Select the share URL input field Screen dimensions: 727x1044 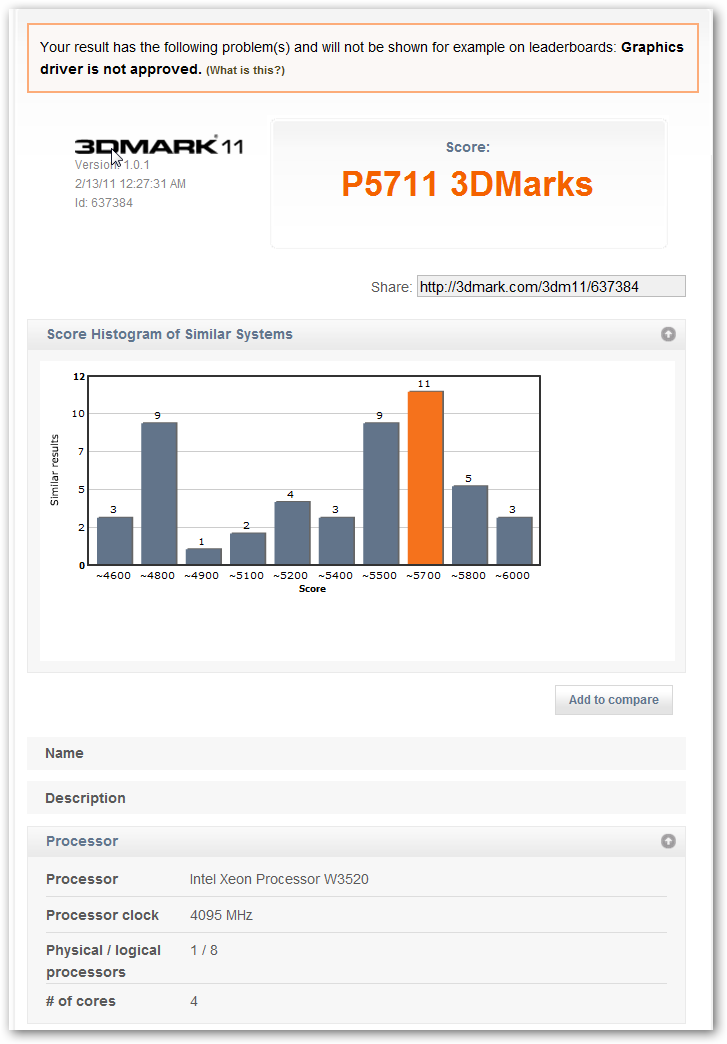click(x=551, y=286)
